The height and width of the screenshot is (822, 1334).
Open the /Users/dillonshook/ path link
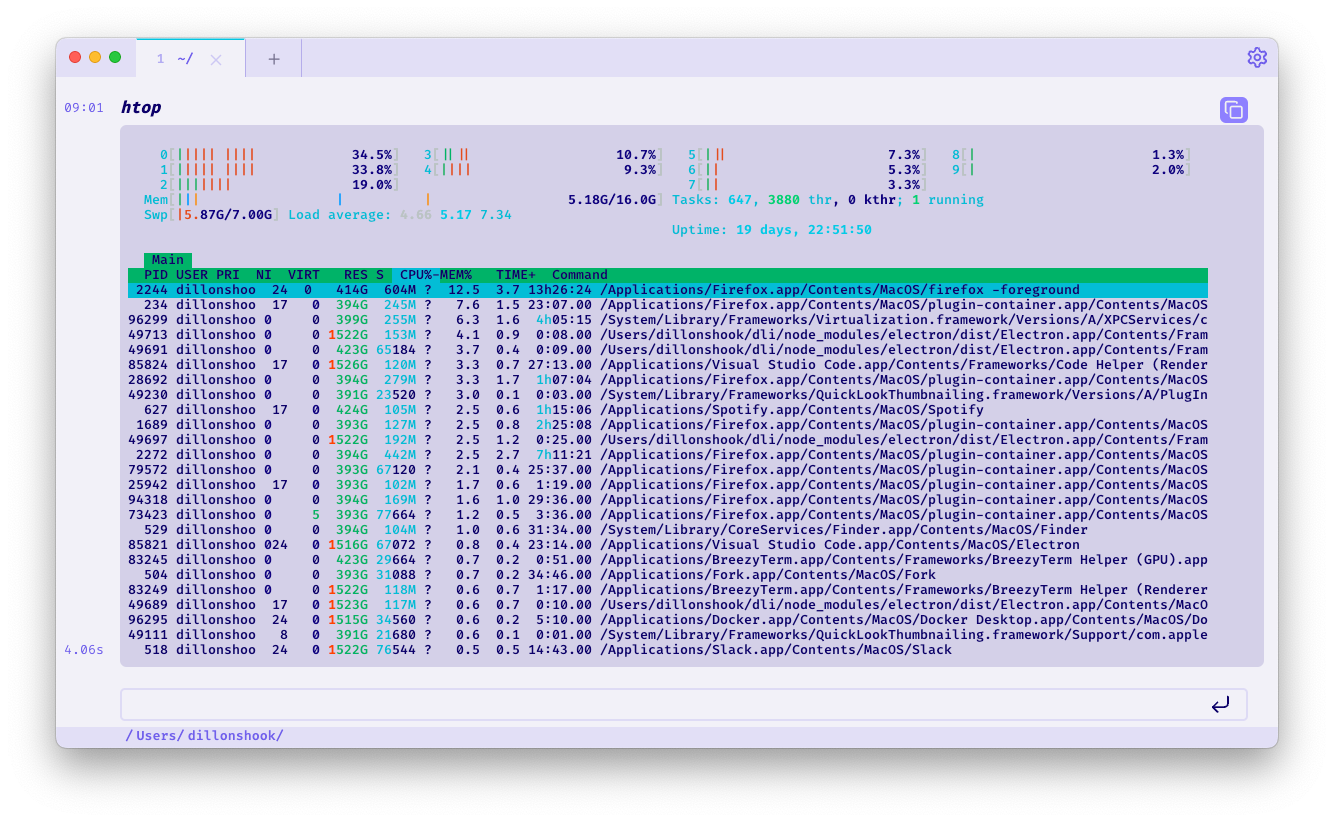[204, 735]
